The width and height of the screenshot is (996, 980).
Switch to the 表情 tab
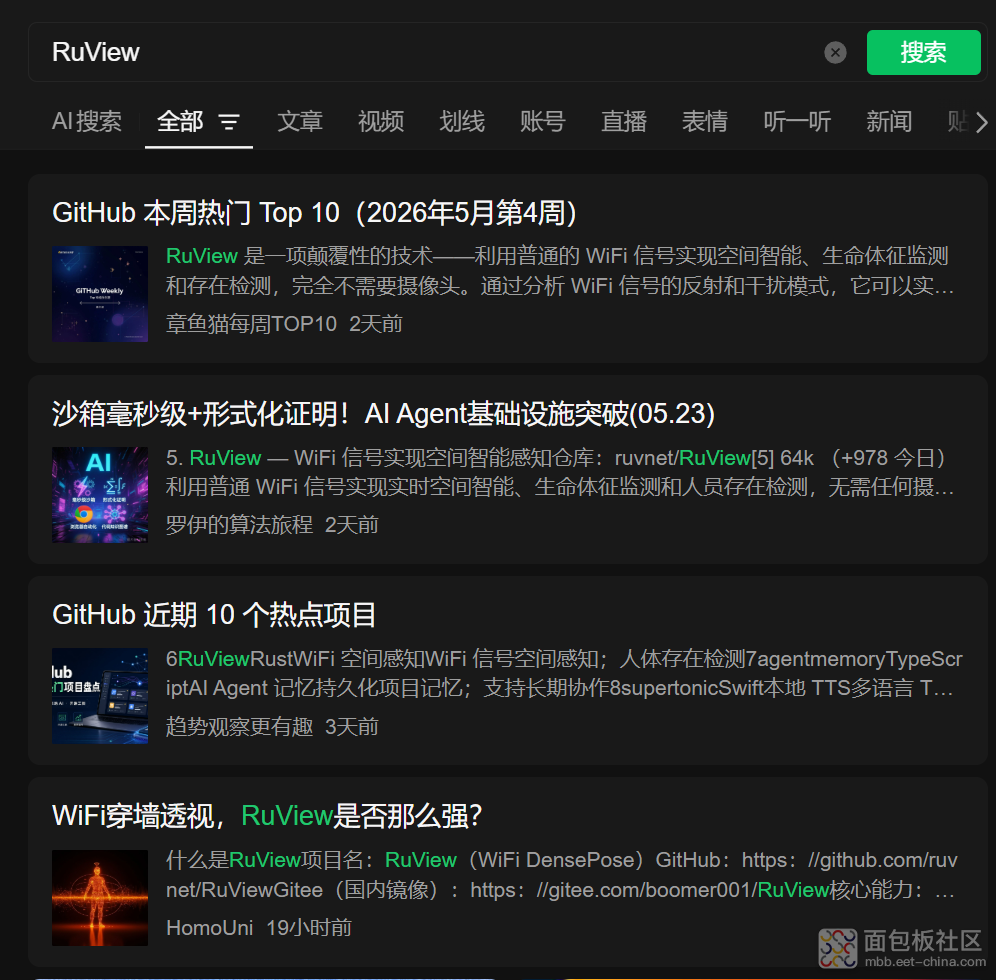704,121
